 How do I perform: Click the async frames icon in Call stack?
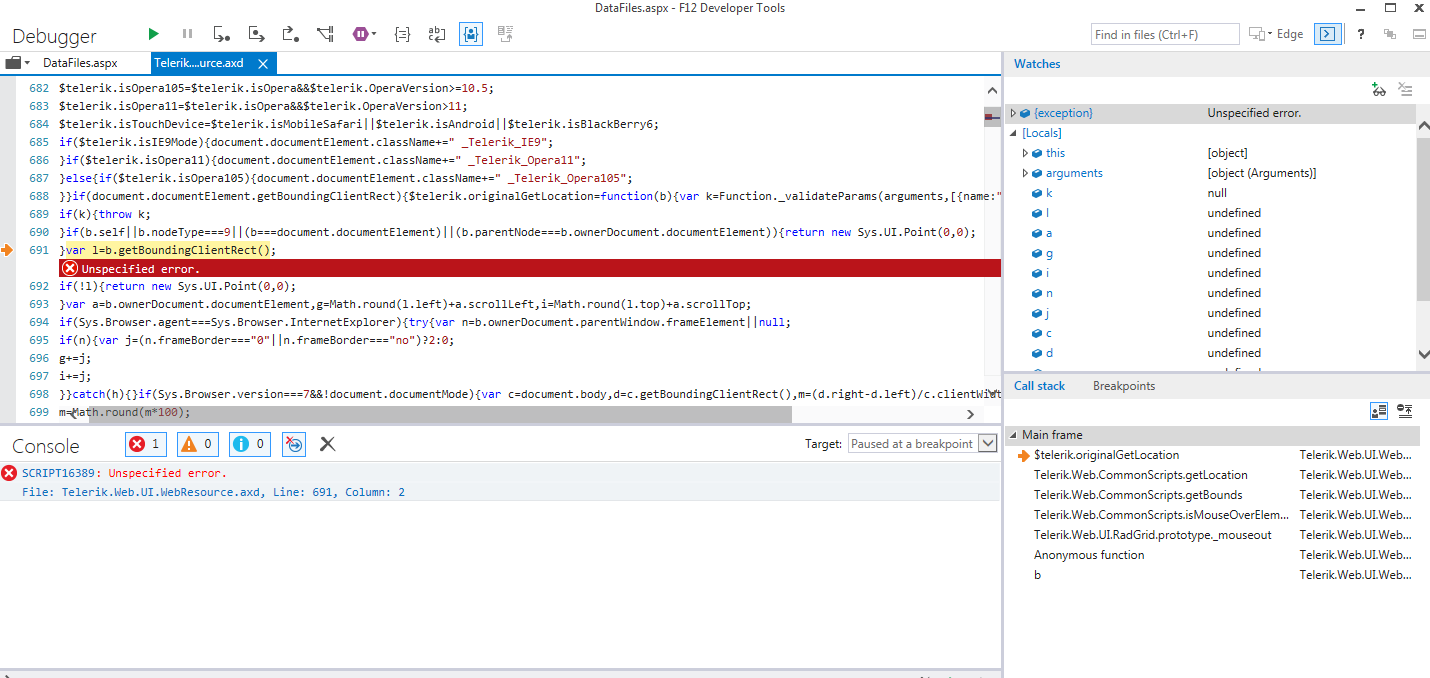click(x=1405, y=410)
